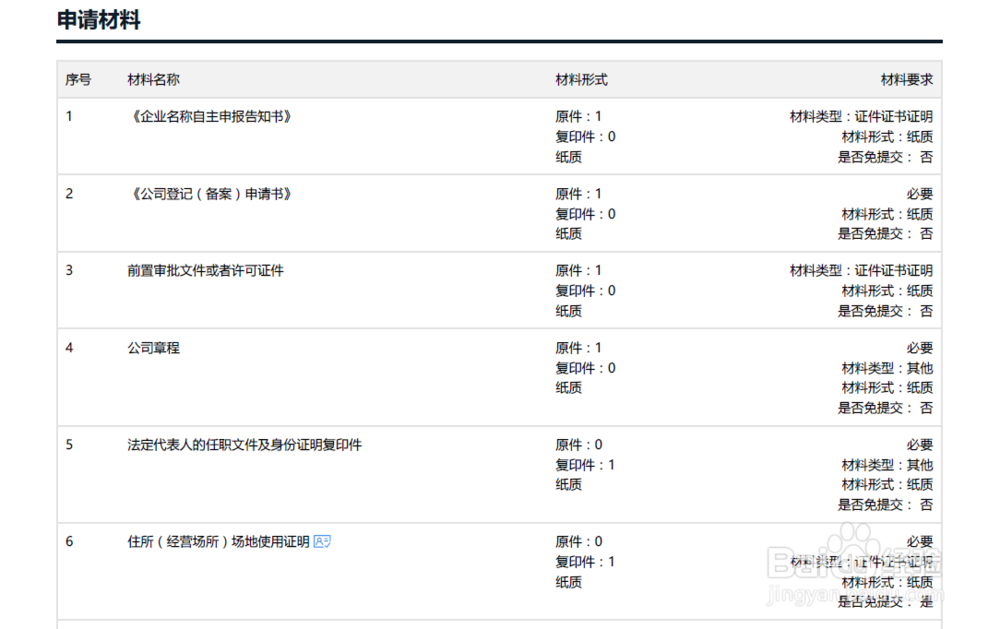
Task: Click the 公司章程 material name
Action: (x=153, y=348)
